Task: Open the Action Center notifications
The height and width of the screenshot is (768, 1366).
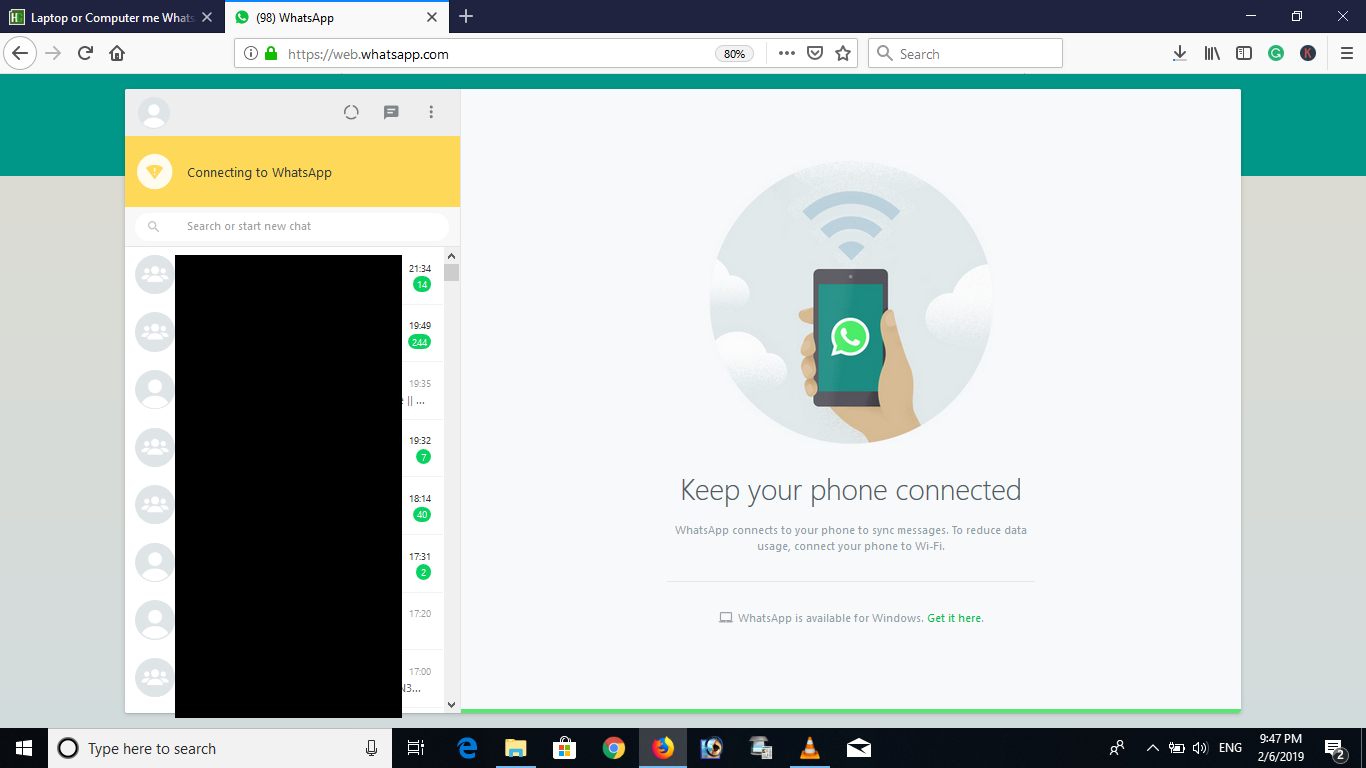Action: click(1334, 748)
